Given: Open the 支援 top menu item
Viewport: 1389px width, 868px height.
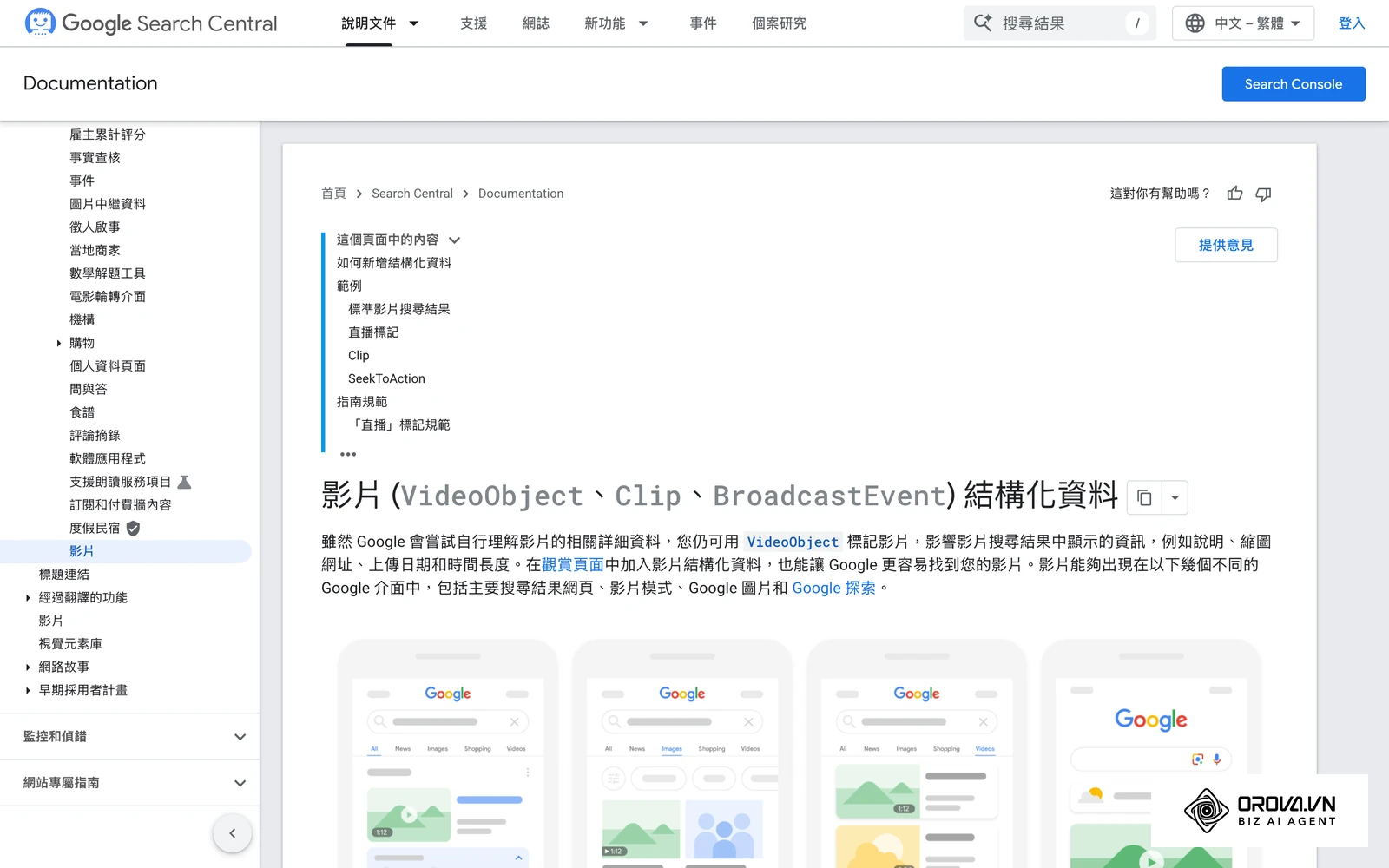Looking at the screenshot, I should tap(474, 23).
